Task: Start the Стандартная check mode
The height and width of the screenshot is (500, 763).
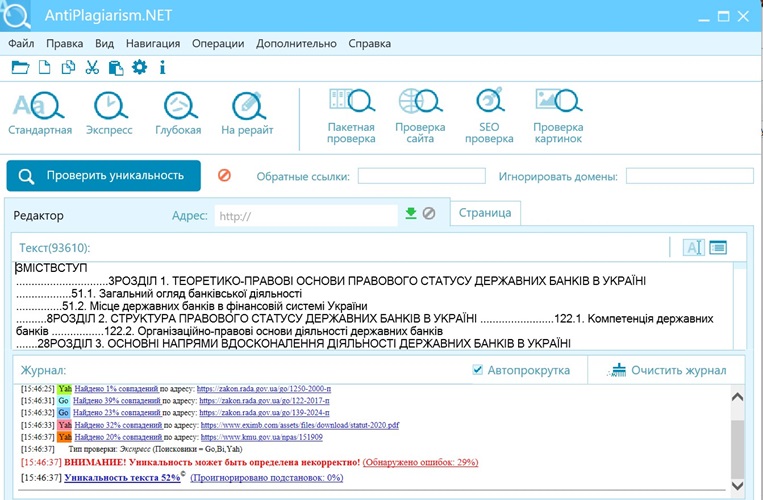Action: click(x=40, y=114)
